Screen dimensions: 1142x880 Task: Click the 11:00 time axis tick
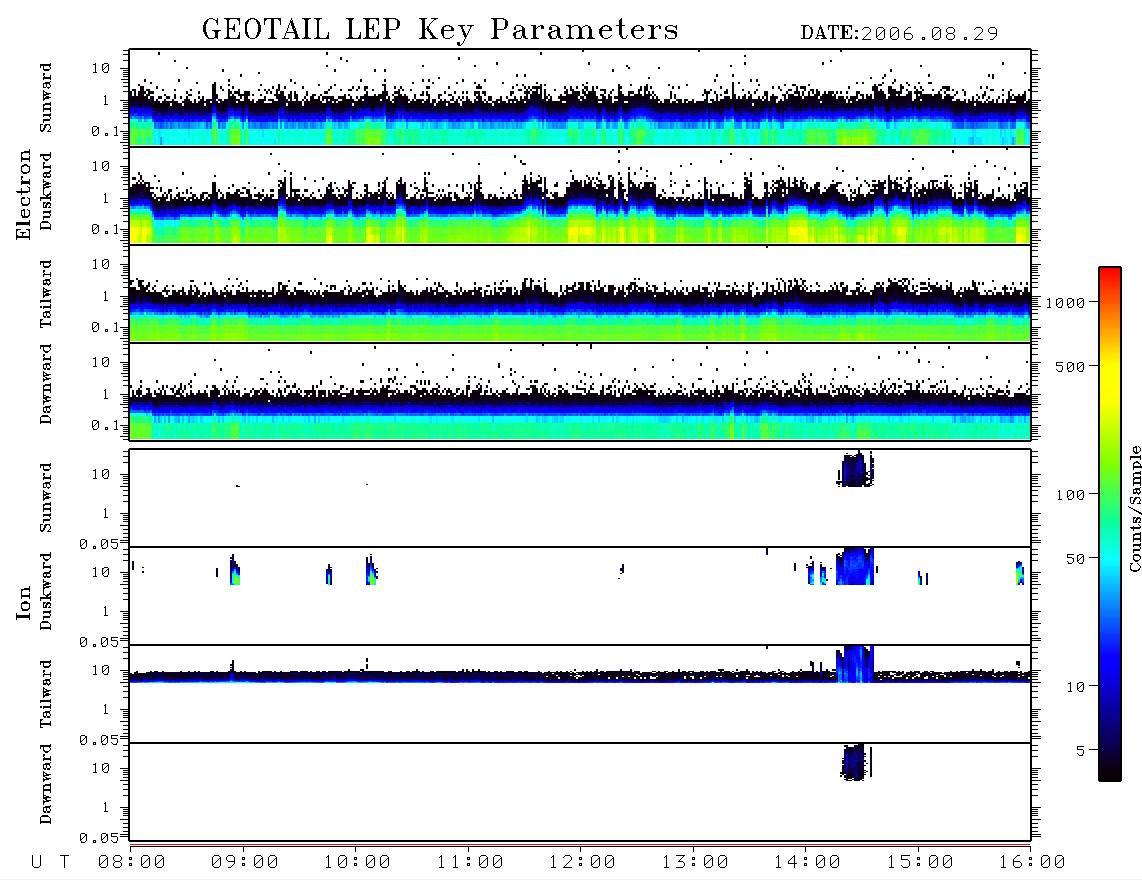(470, 862)
